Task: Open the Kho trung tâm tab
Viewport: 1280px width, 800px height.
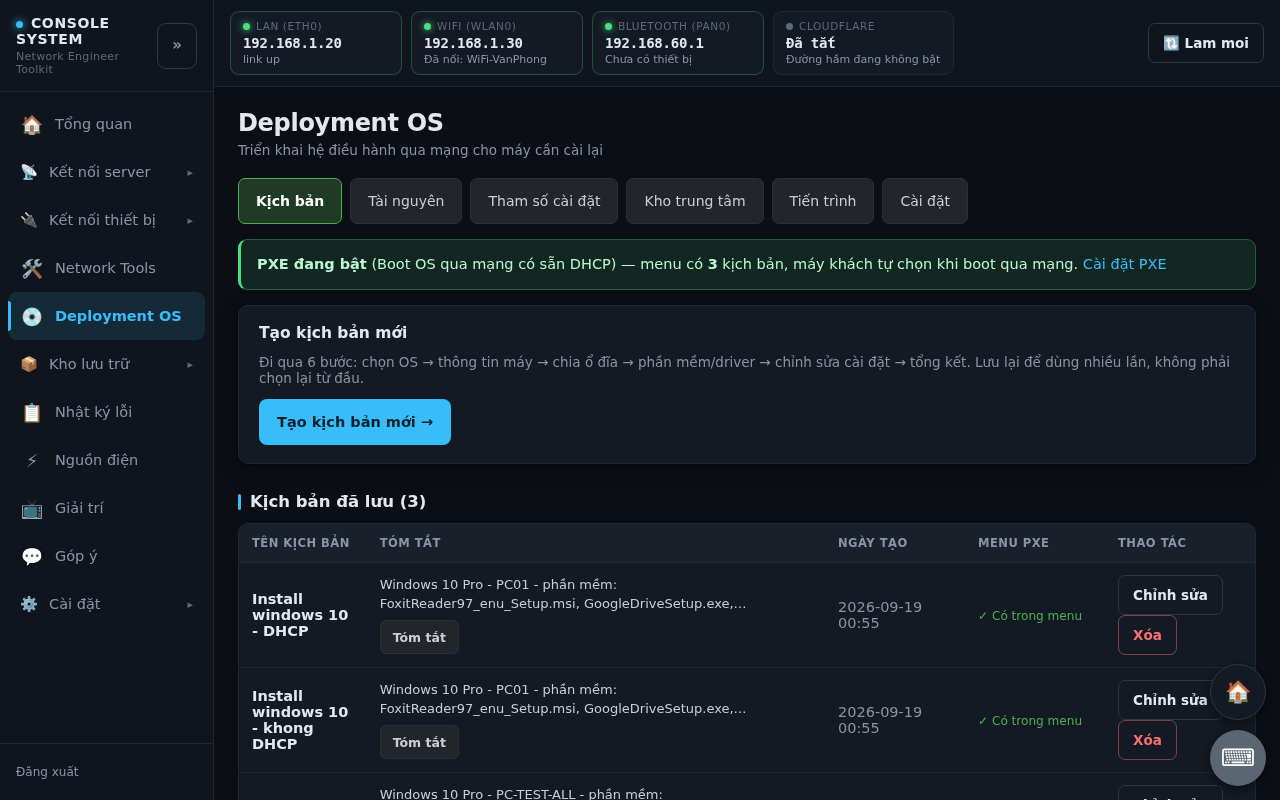Action: tap(695, 201)
